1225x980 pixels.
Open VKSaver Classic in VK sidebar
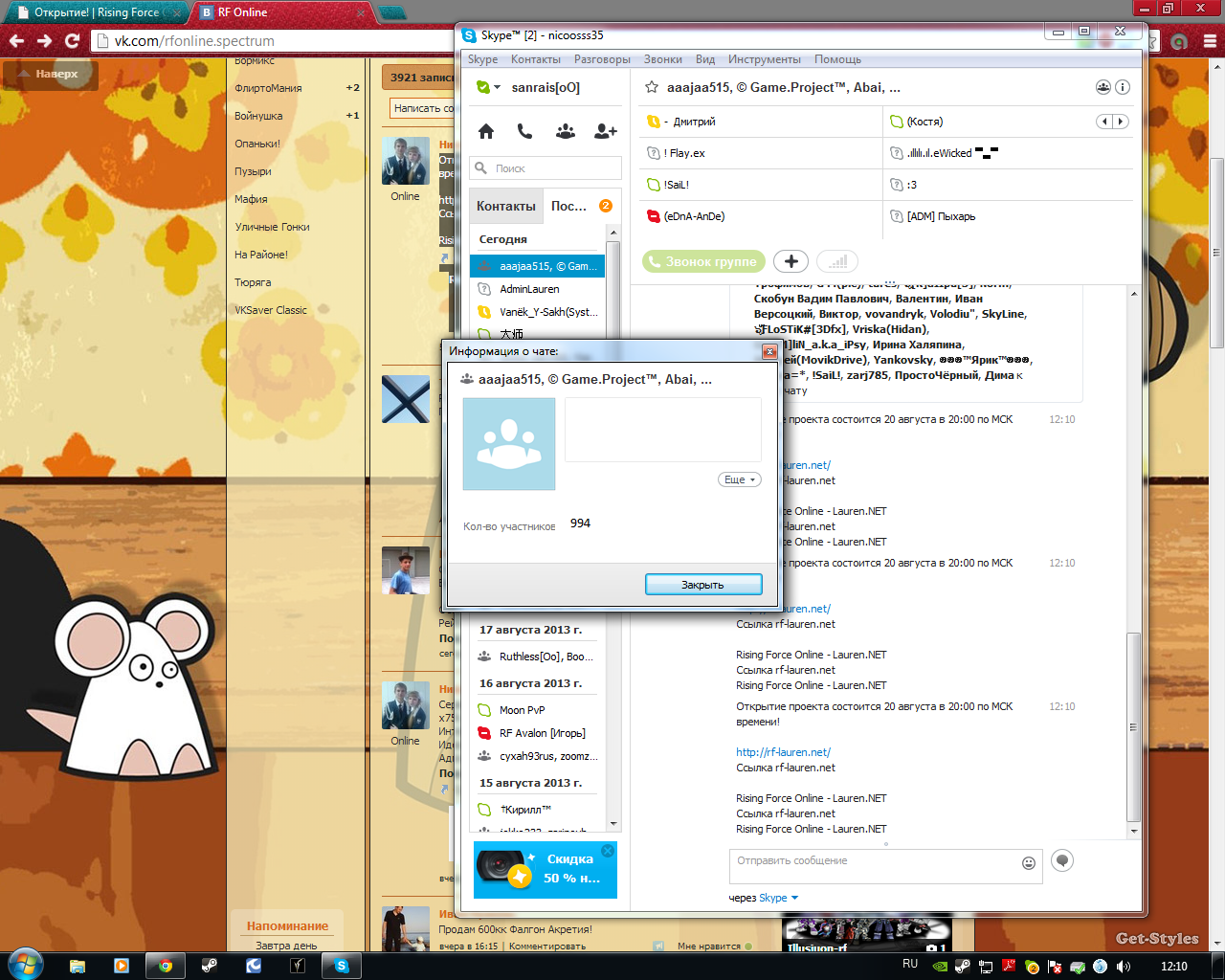[271, 310]
